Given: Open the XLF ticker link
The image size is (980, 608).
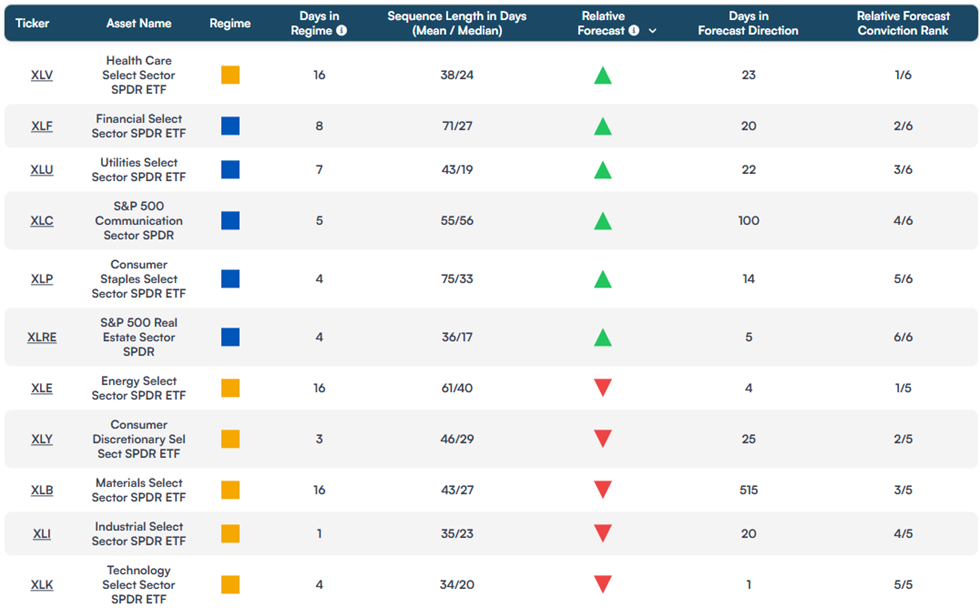Looking at the screenshot, I should [42, 126].
